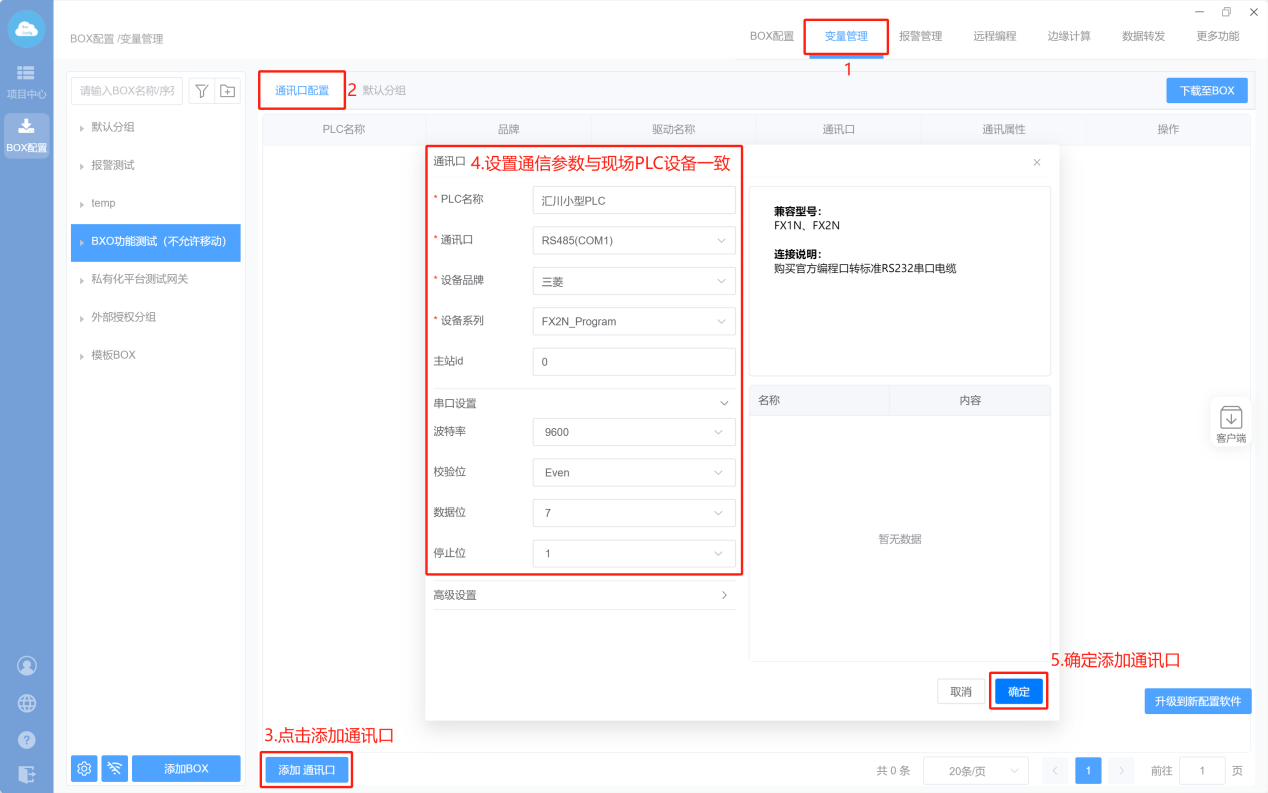1268x793 pixels.
Task: Click the gear settings button beside 添加BOX
Action: 84,768
